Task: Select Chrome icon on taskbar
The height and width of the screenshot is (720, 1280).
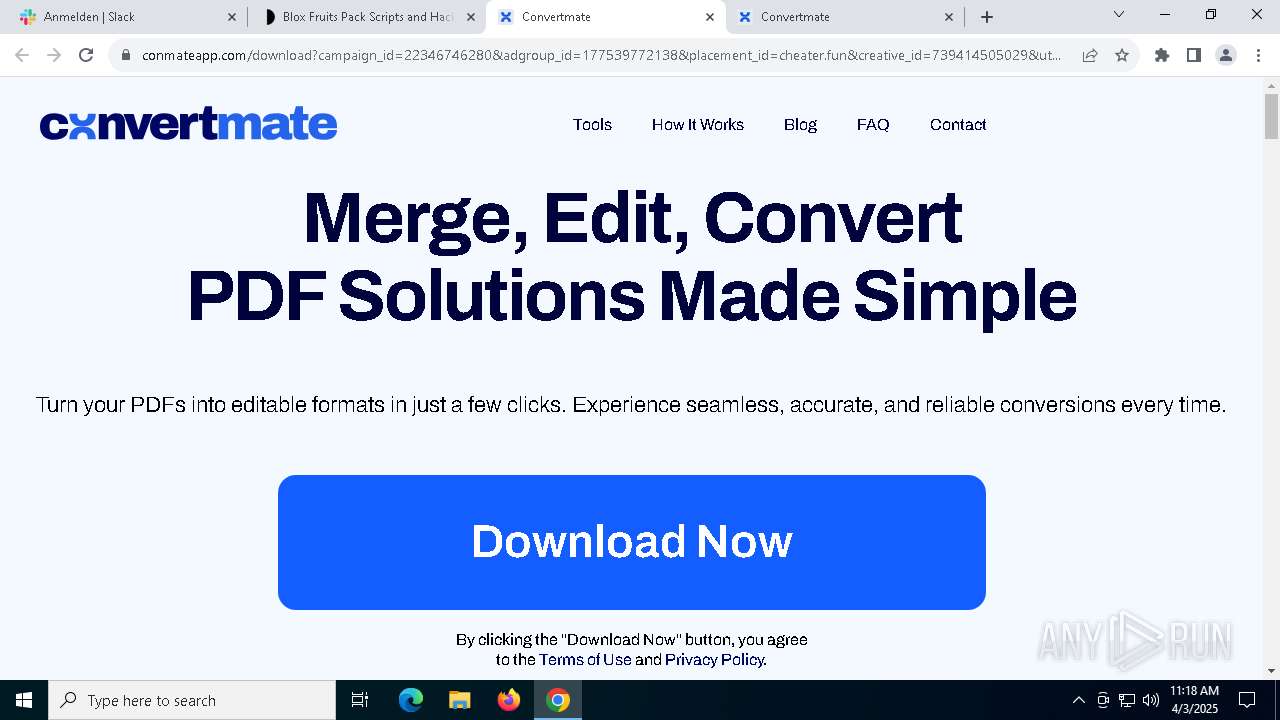Action: pos(558,700)
